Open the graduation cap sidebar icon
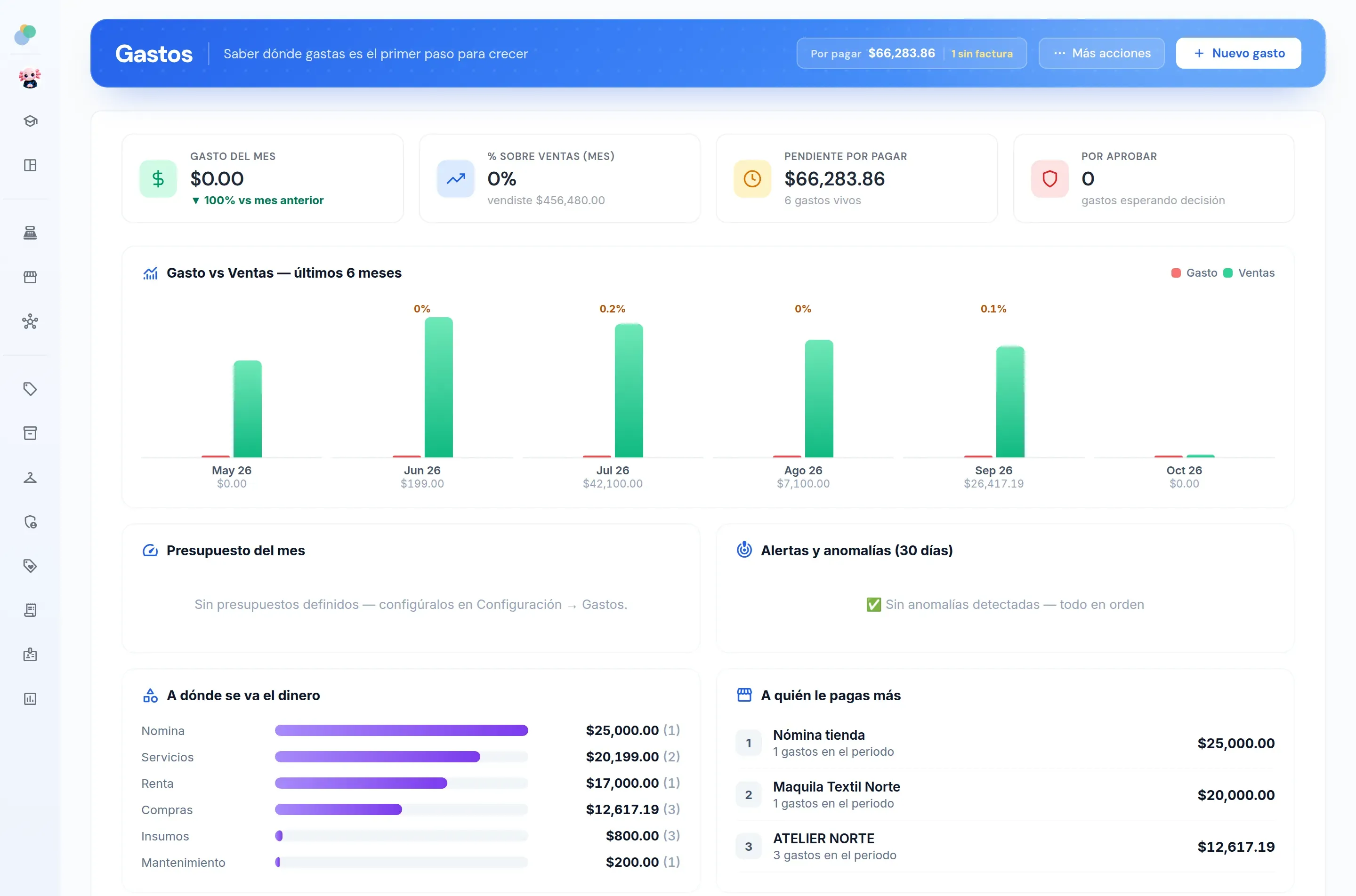Screen dimensions: 1356x896 (30, 121)
